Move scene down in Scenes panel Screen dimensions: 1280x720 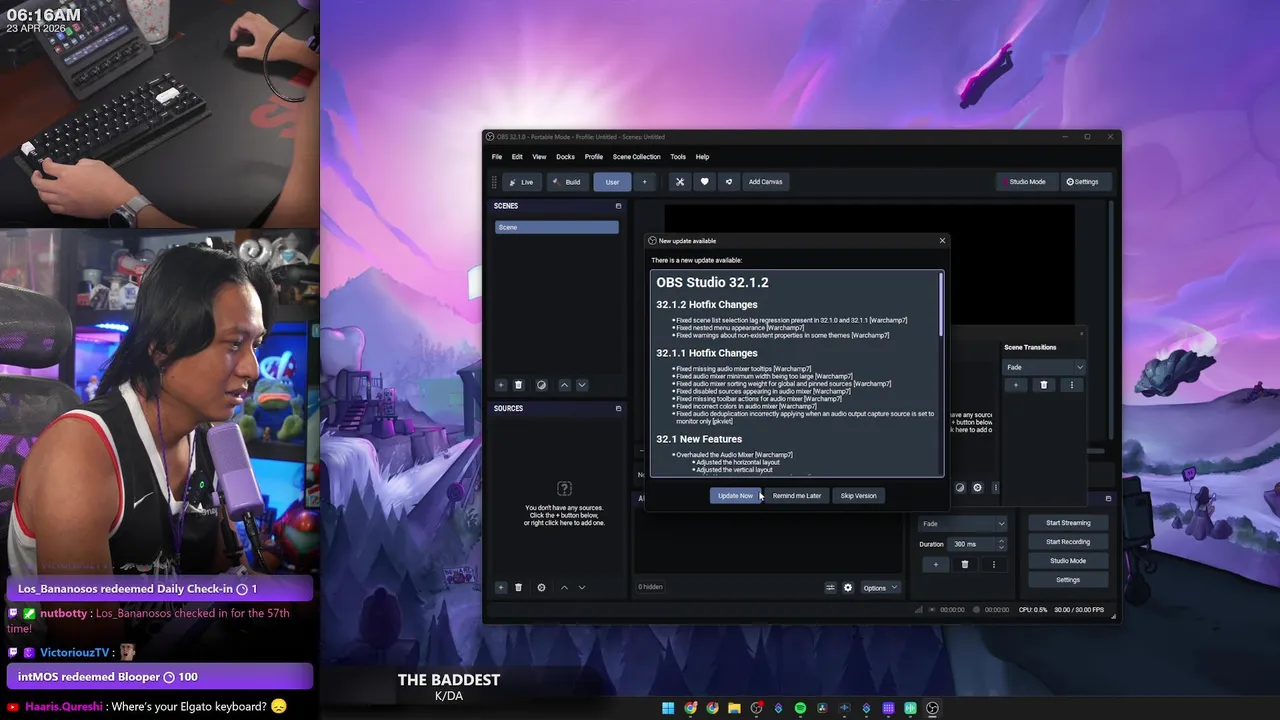click(582, 385)
